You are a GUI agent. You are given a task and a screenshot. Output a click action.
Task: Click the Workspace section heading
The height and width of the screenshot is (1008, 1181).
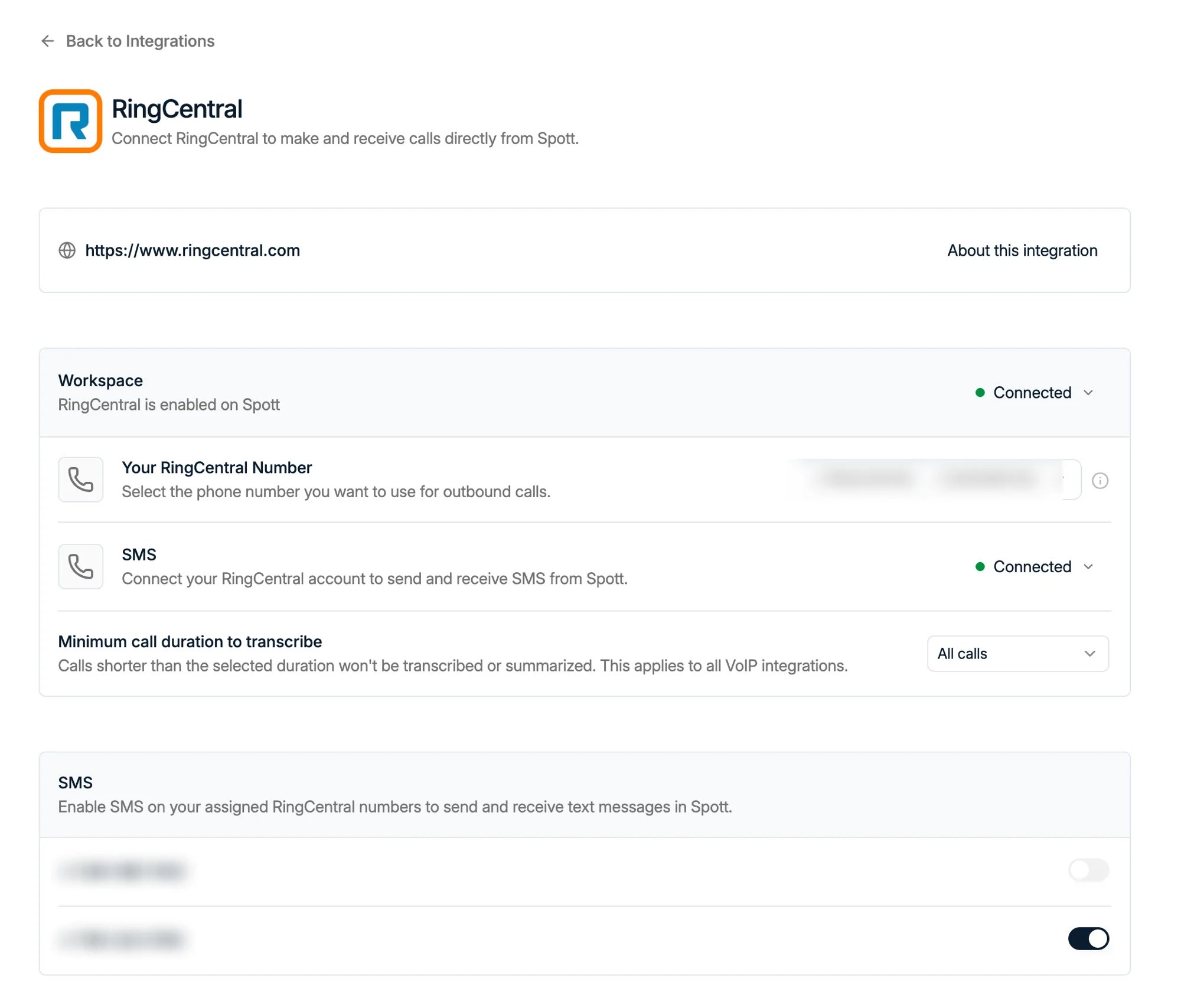click(x=100, y=381)
